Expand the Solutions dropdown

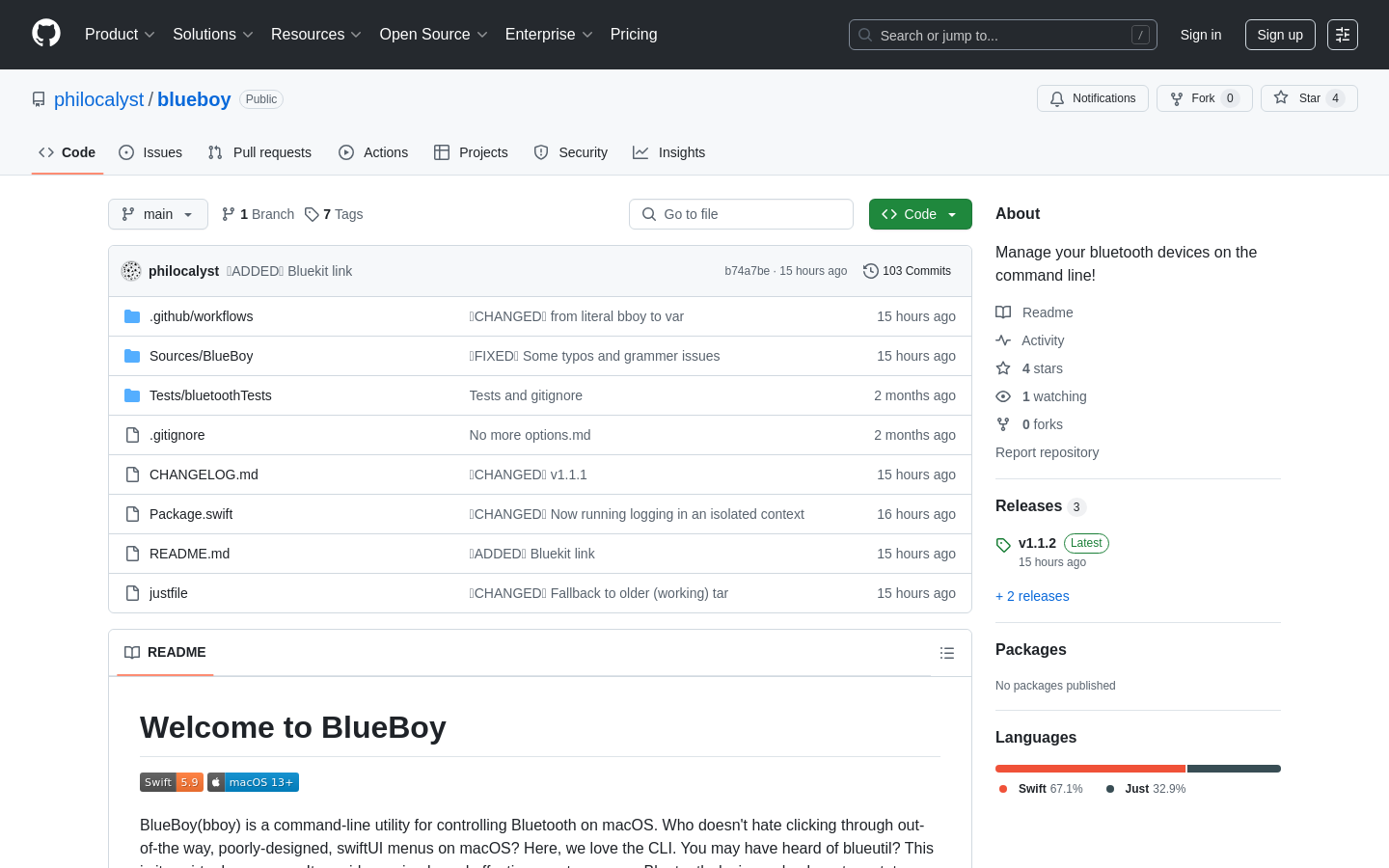coord(213,35)
